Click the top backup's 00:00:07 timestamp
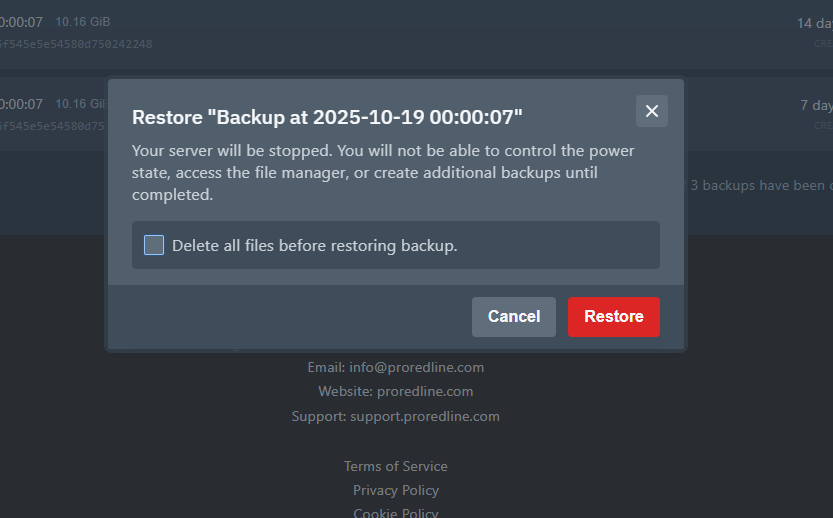Screen dimensions: 833x518 pyautogui.click(x=21, y=22)
